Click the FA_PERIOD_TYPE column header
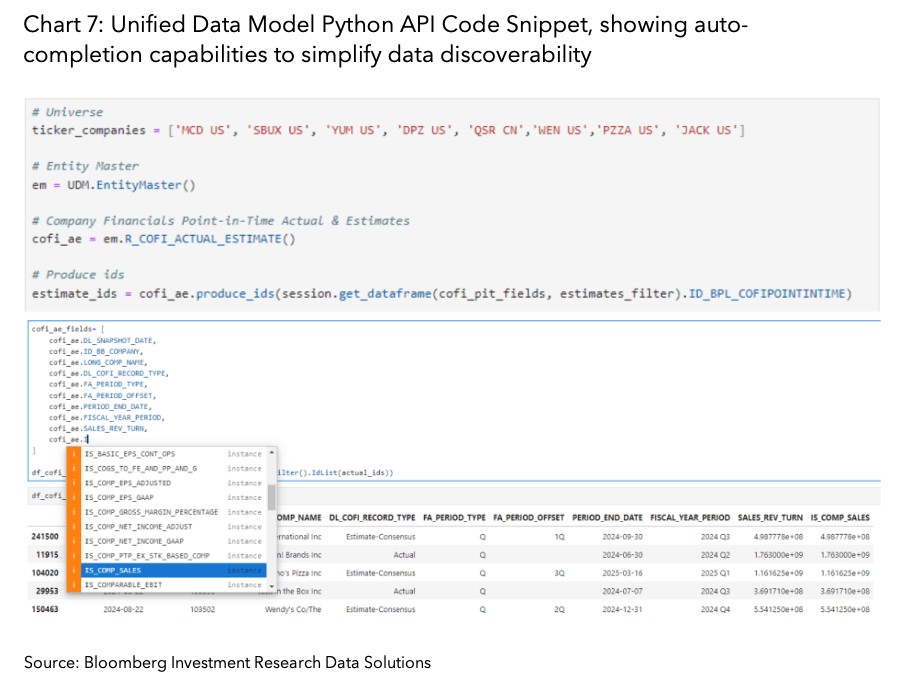 coord(454,518)
